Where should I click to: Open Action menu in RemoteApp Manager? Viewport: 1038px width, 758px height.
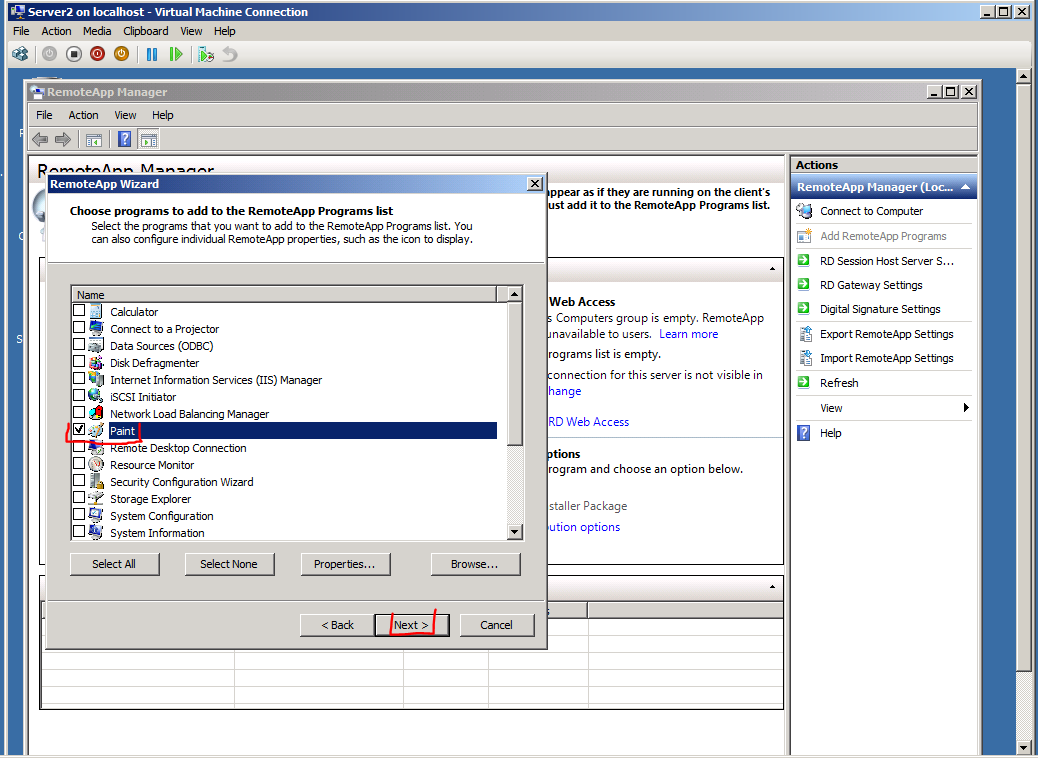point(83,115)
